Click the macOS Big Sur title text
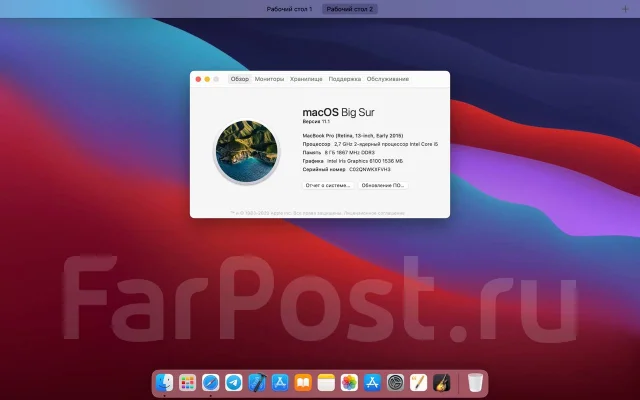 (x=338, y=112)
